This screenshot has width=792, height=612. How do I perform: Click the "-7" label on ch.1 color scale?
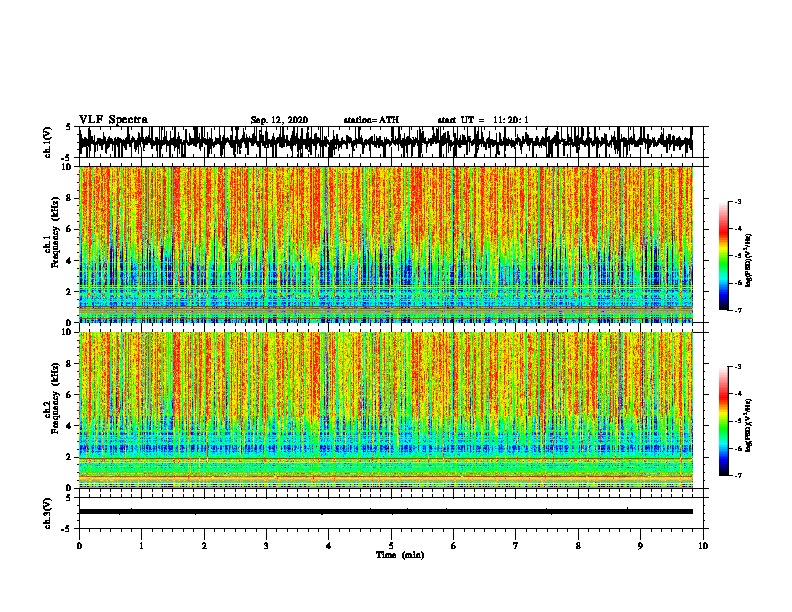point(737,310)
